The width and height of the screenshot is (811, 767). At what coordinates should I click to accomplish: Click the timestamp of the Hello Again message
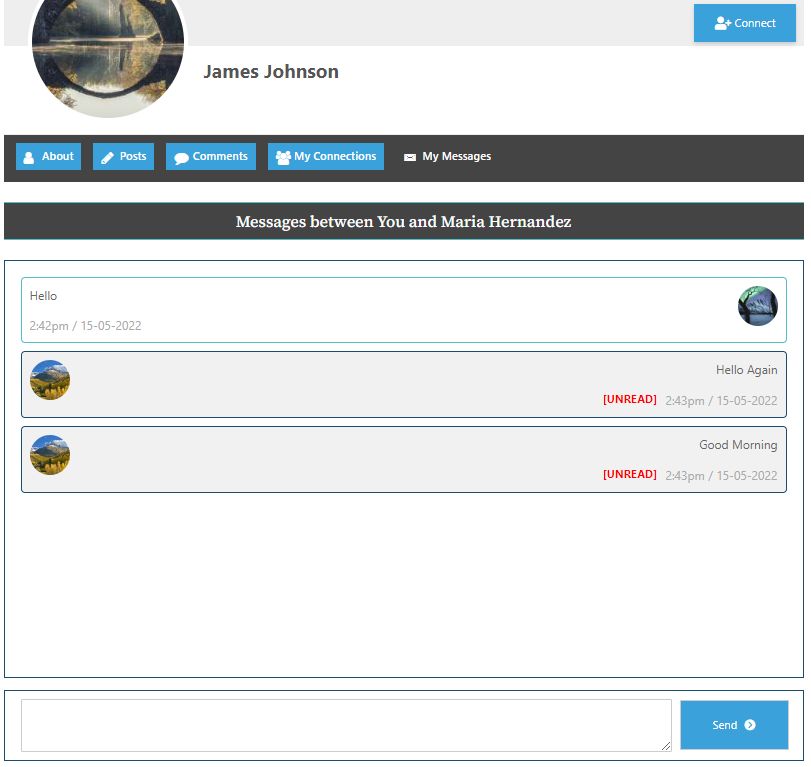click(721, 401)
